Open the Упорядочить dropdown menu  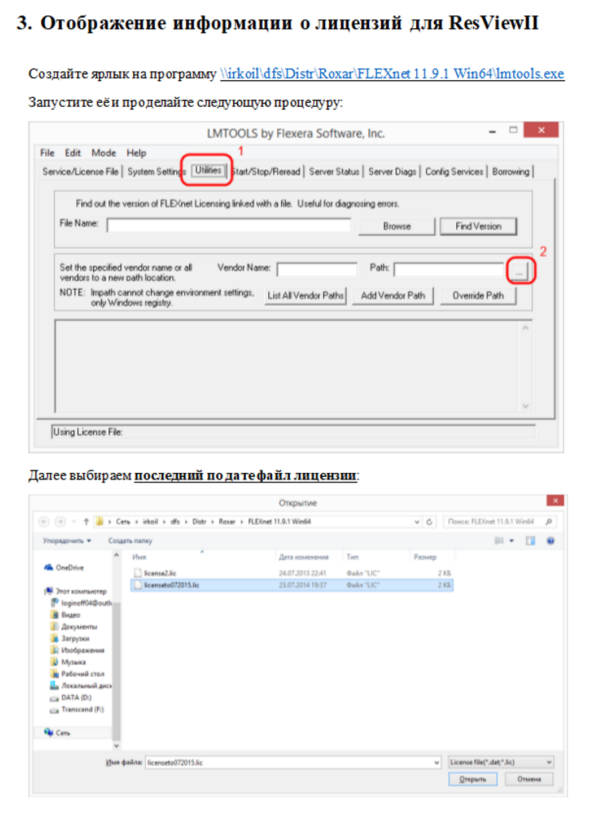(67, 541)
